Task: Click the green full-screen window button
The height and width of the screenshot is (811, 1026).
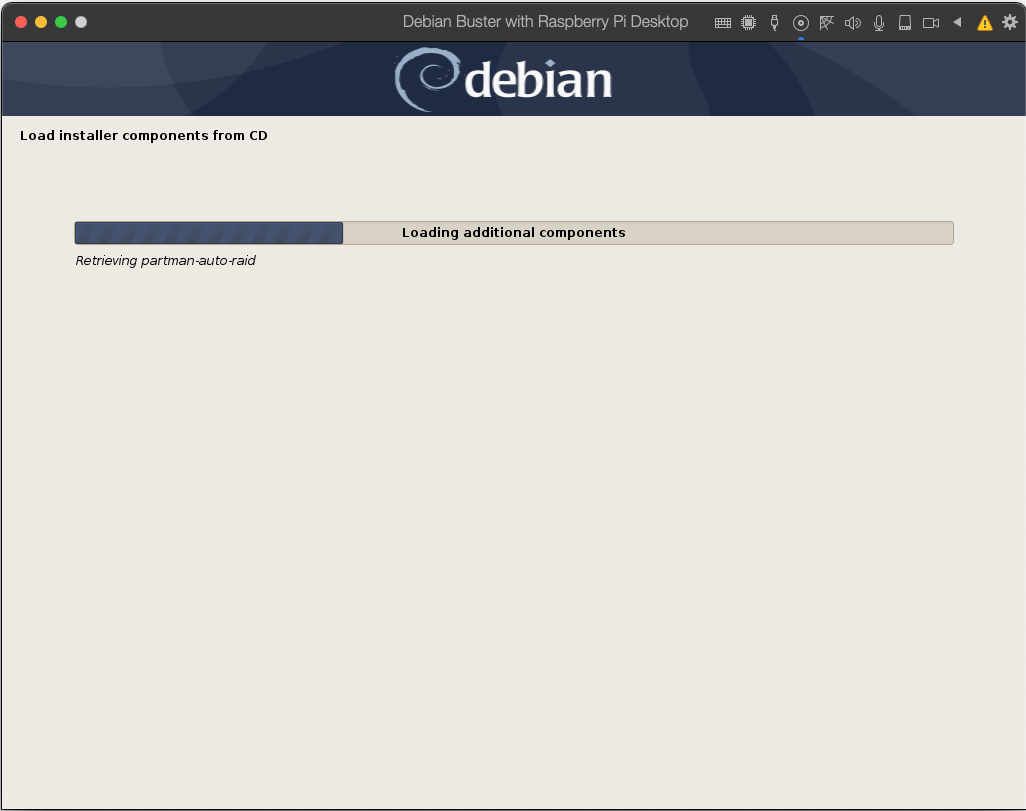Action: [61, 22]
